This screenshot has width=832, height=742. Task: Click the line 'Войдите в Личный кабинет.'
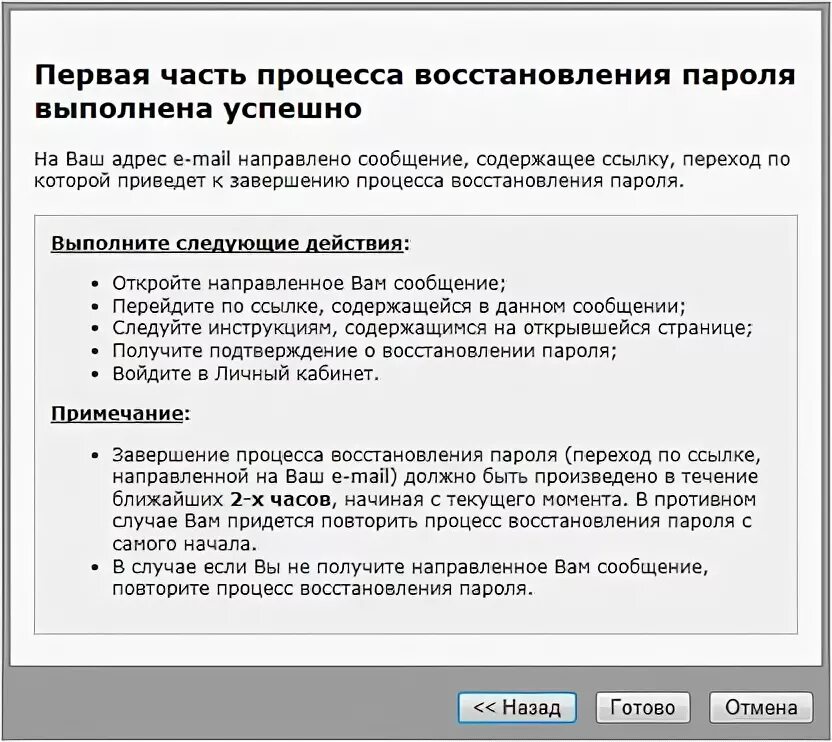pos(246,374)
